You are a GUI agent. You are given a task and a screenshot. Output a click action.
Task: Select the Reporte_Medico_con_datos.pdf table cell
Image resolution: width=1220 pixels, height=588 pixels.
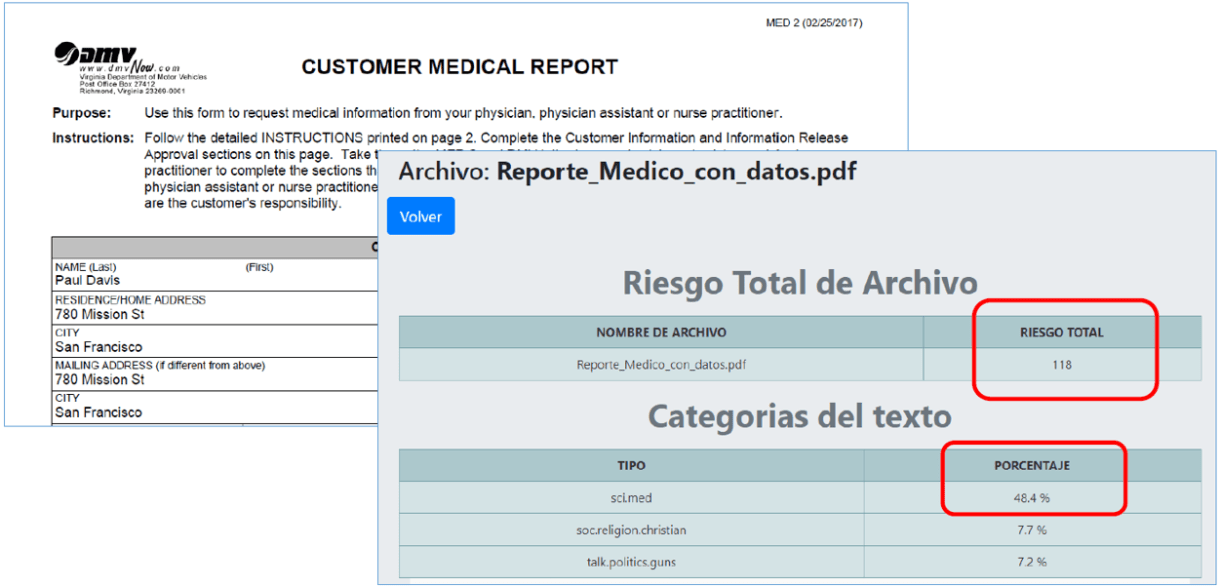click(661, 365)
